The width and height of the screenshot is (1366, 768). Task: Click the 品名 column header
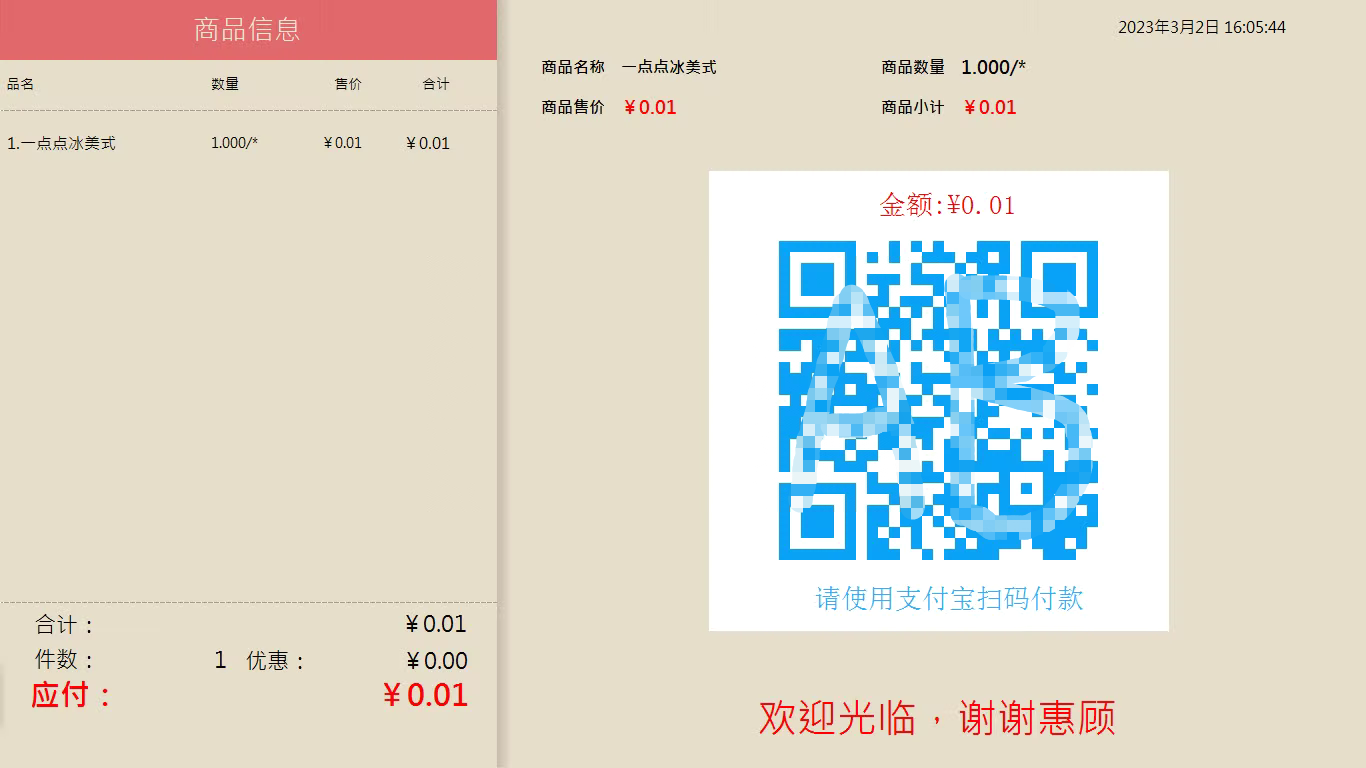21,84
